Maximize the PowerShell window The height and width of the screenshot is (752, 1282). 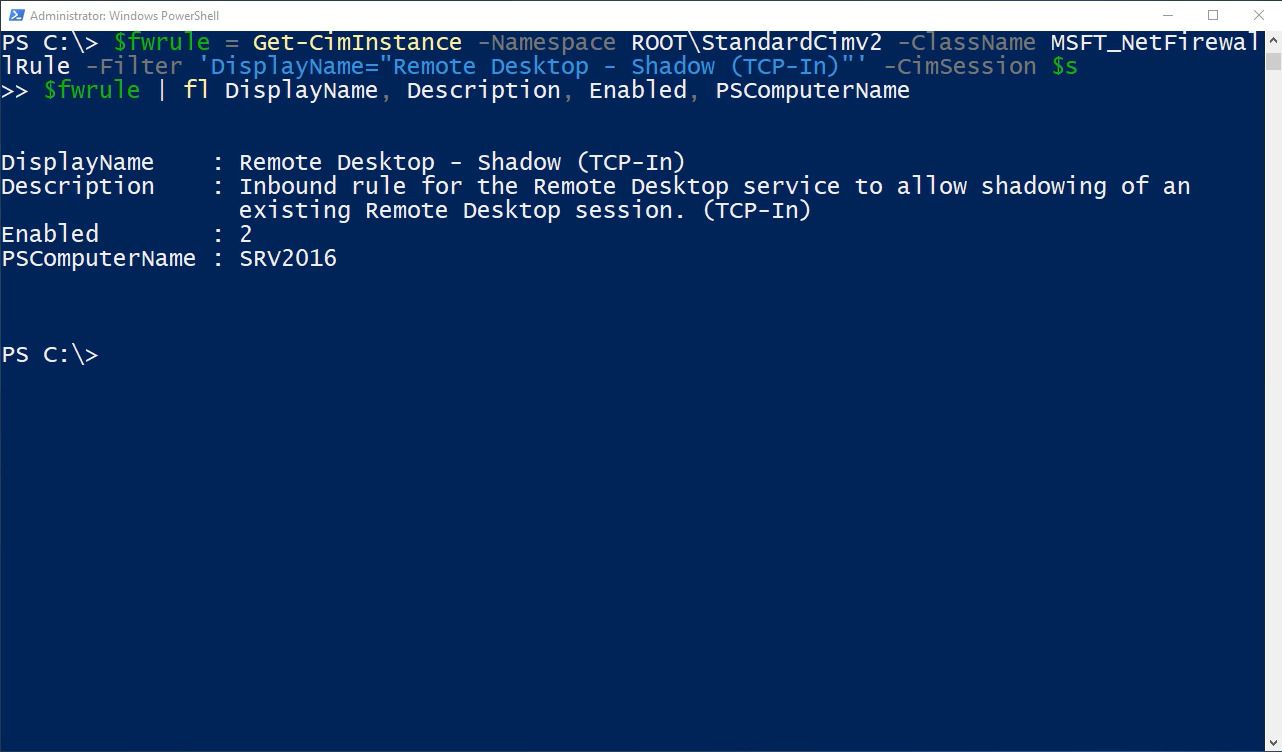[x=1213, y=15]
